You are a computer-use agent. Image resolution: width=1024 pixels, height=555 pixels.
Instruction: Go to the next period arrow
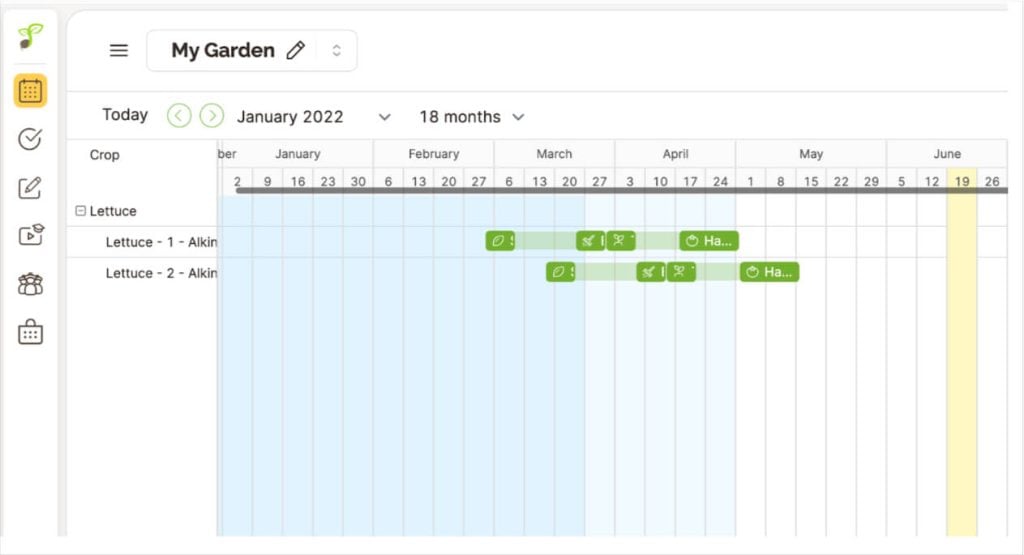pyautogui.click(x=212, y=116)
